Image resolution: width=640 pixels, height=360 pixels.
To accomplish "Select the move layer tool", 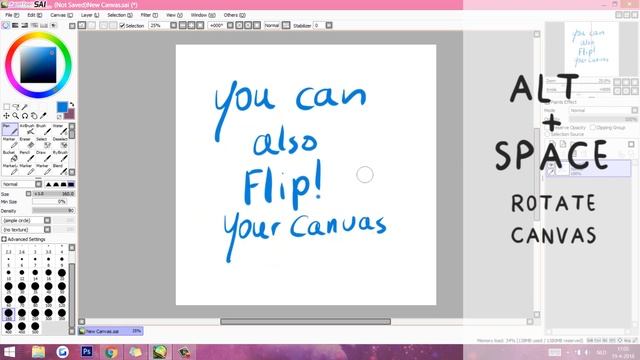I will coord(7,116).
